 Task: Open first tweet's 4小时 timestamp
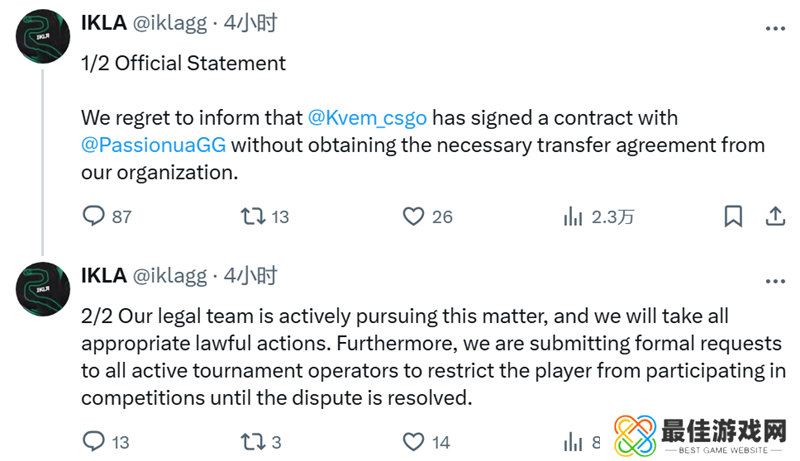pyautogui.click(x=250, y=24)
